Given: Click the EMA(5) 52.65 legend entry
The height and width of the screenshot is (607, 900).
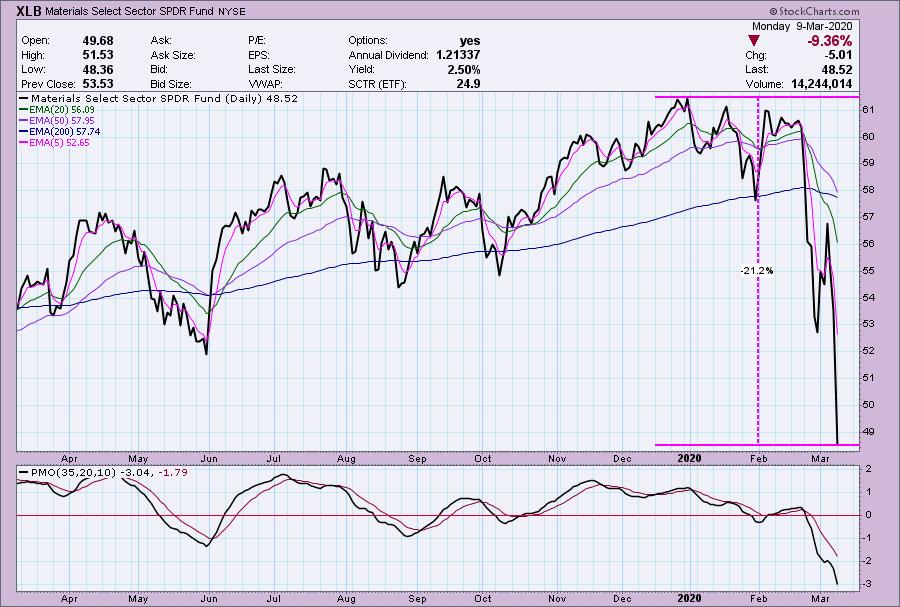Looking at the screenshot, I should 55,142.
